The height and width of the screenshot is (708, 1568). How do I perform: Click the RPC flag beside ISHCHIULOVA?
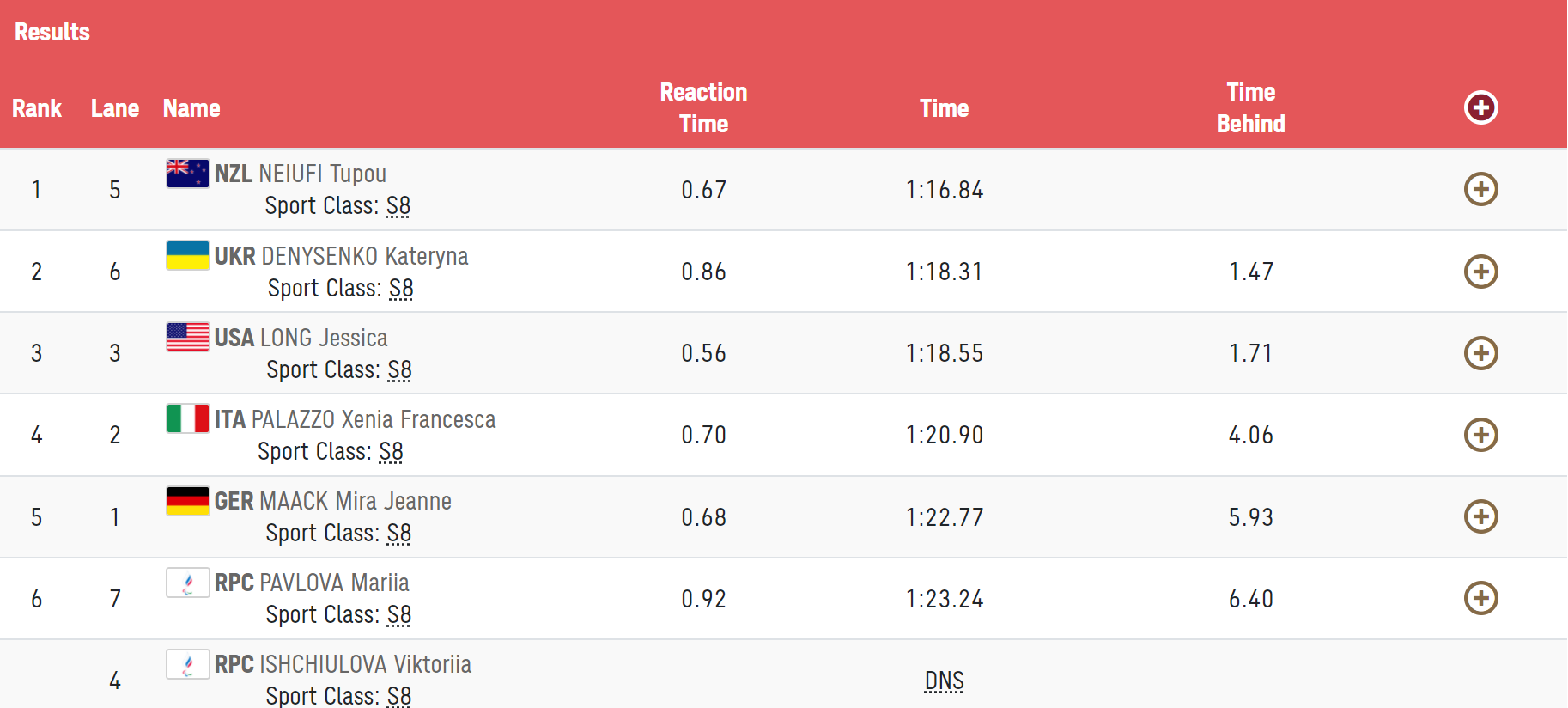coord(187,664)
